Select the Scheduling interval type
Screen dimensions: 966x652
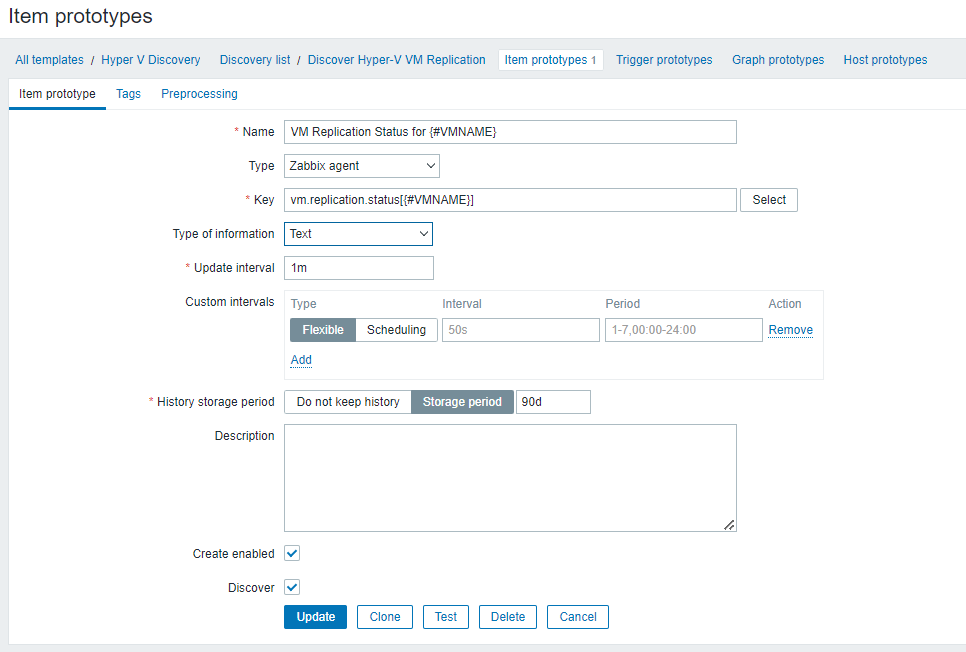(x=396, y=330)
